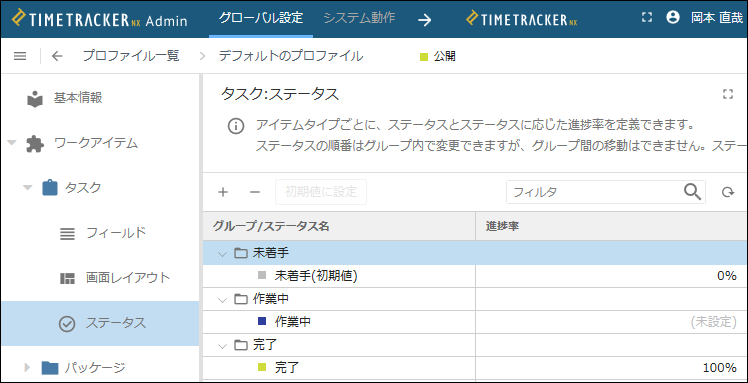Screen dimensions: 748x383
Task: Select the 作業中 status row
Action: click(475, 322)
